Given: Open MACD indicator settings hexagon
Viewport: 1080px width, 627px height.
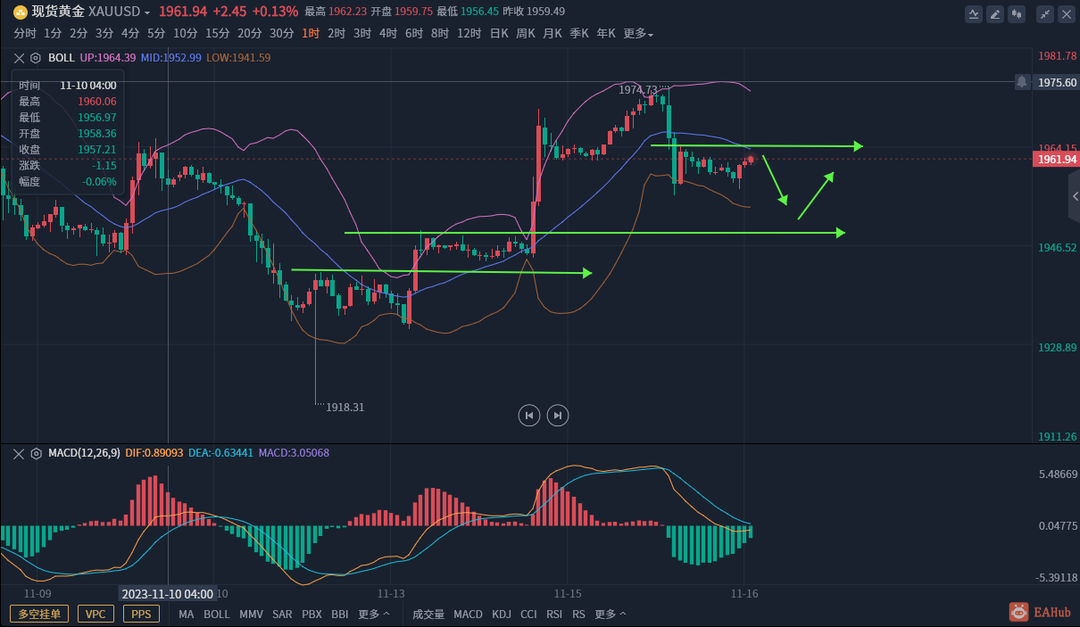Looking at the screenshot, I should point(36,453).
